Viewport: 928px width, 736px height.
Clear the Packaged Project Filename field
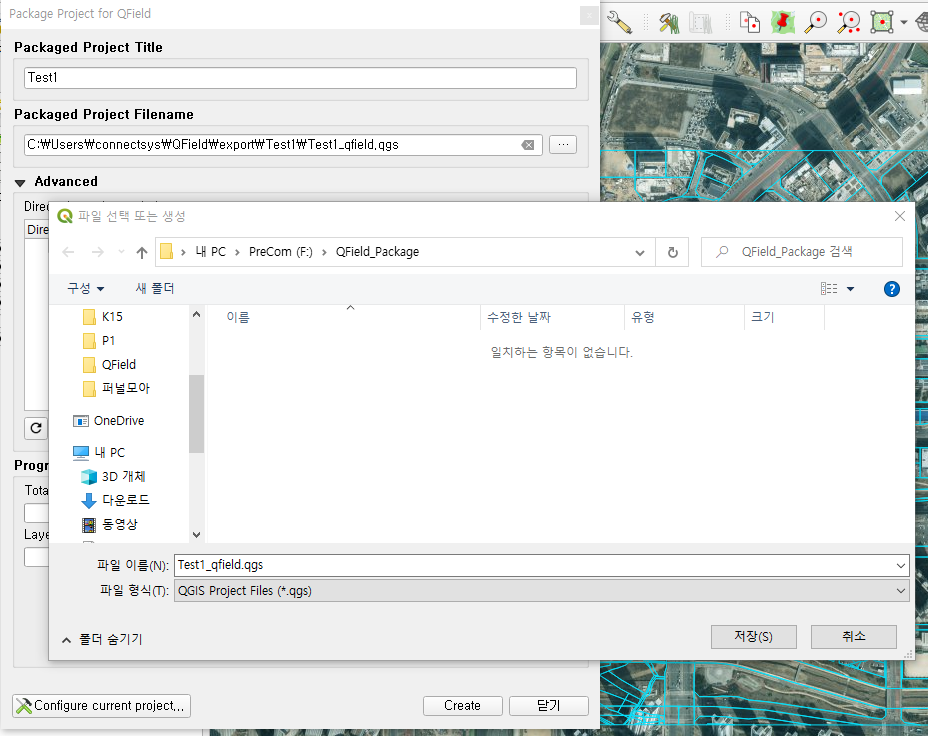pos(528,145)
